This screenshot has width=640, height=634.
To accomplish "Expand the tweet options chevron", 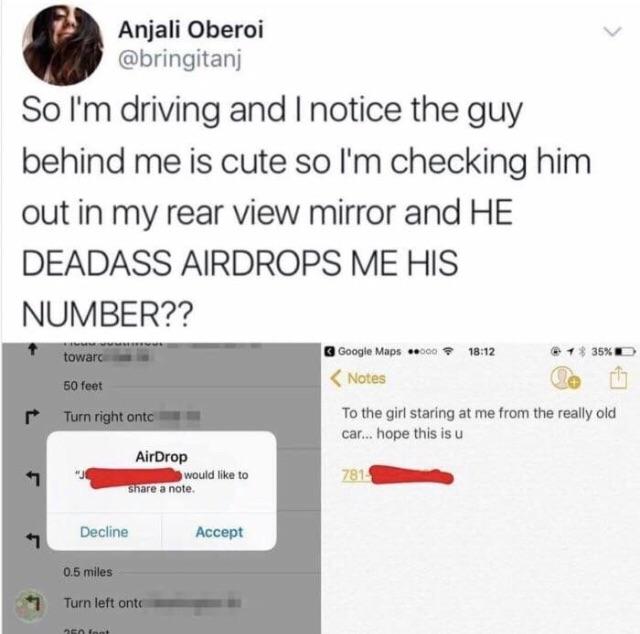I will click(x=613, y=31).
